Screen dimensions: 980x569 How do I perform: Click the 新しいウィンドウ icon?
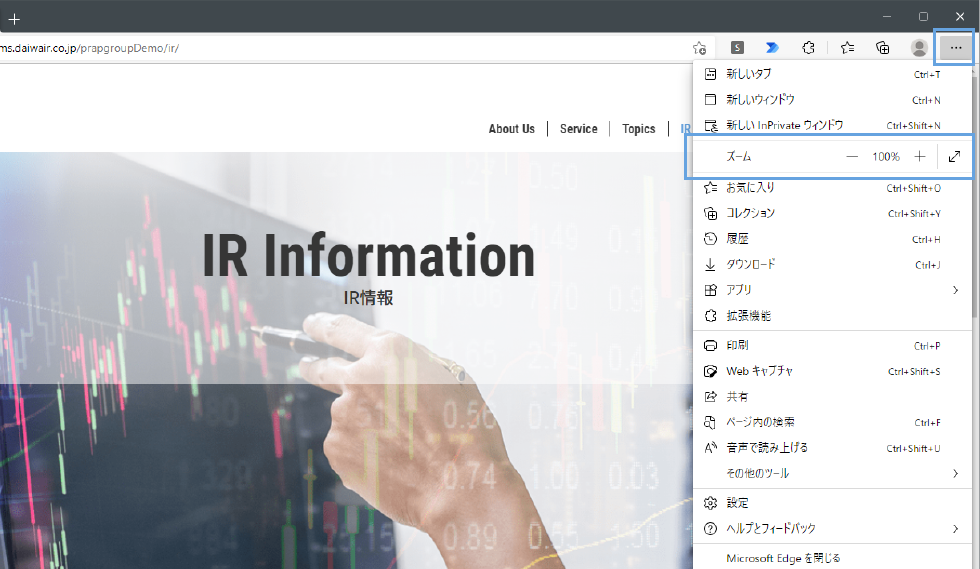[710, 99]
